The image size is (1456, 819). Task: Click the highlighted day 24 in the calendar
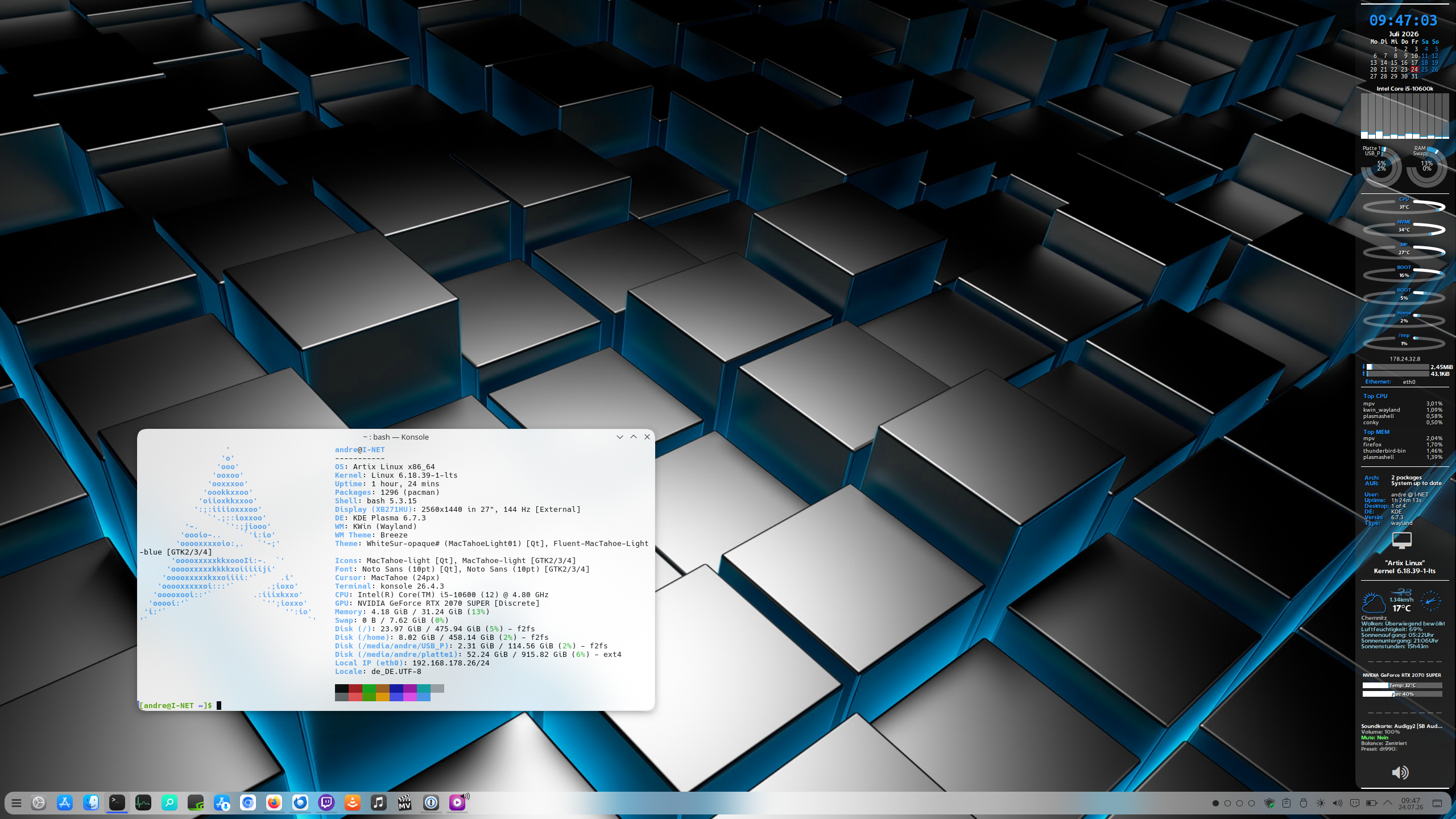point(1414,69)
